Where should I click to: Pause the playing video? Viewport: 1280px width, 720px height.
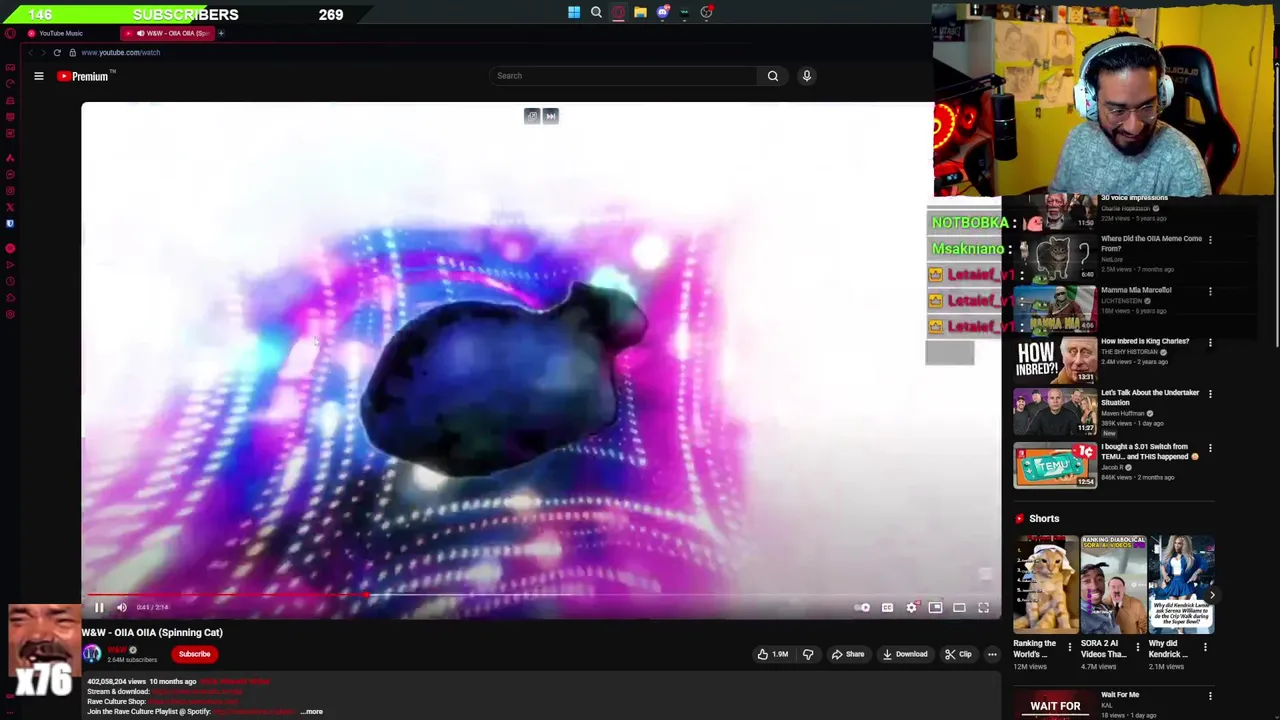[99, 607]
